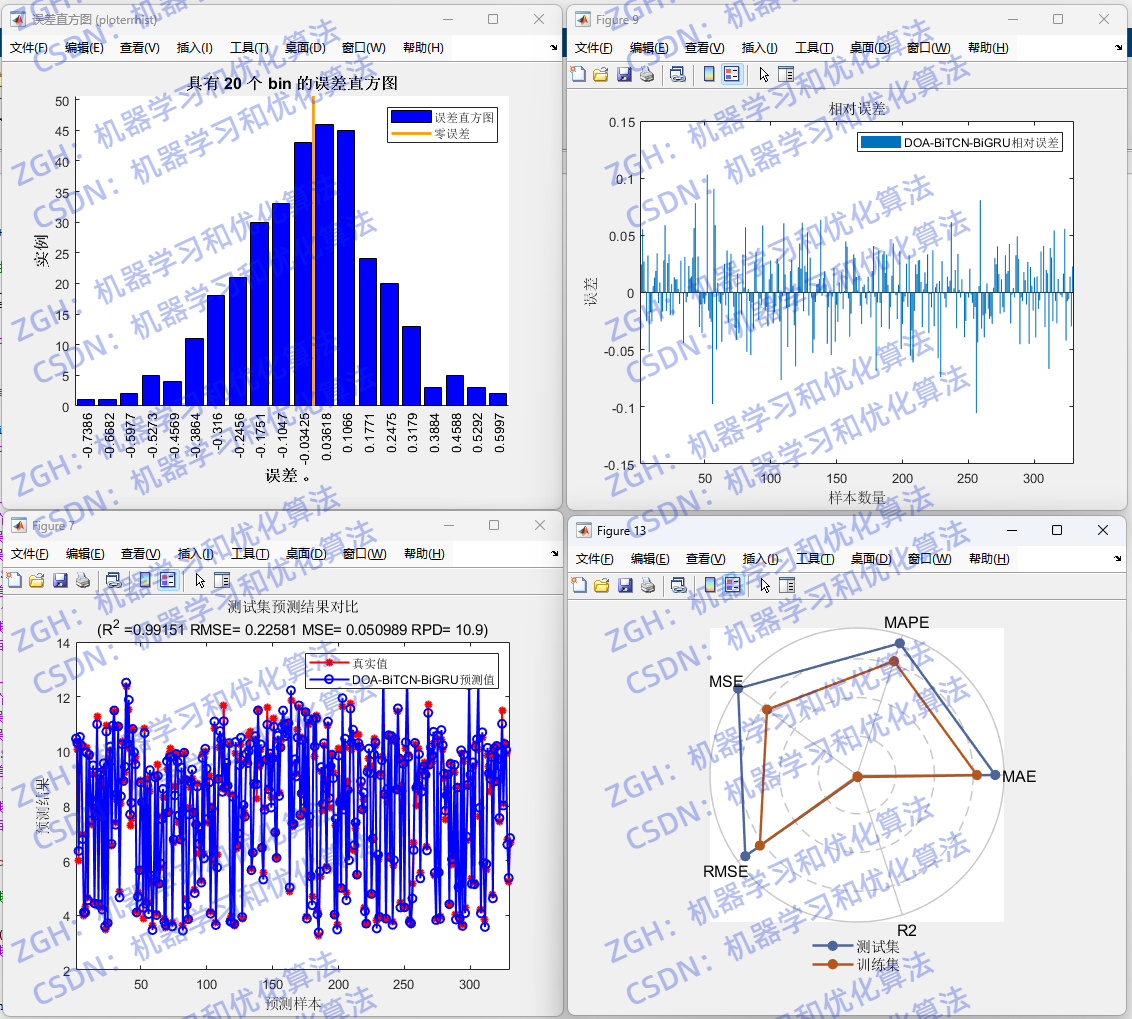Open 工具(T) dropdown in Figure 7

(250, 554)
